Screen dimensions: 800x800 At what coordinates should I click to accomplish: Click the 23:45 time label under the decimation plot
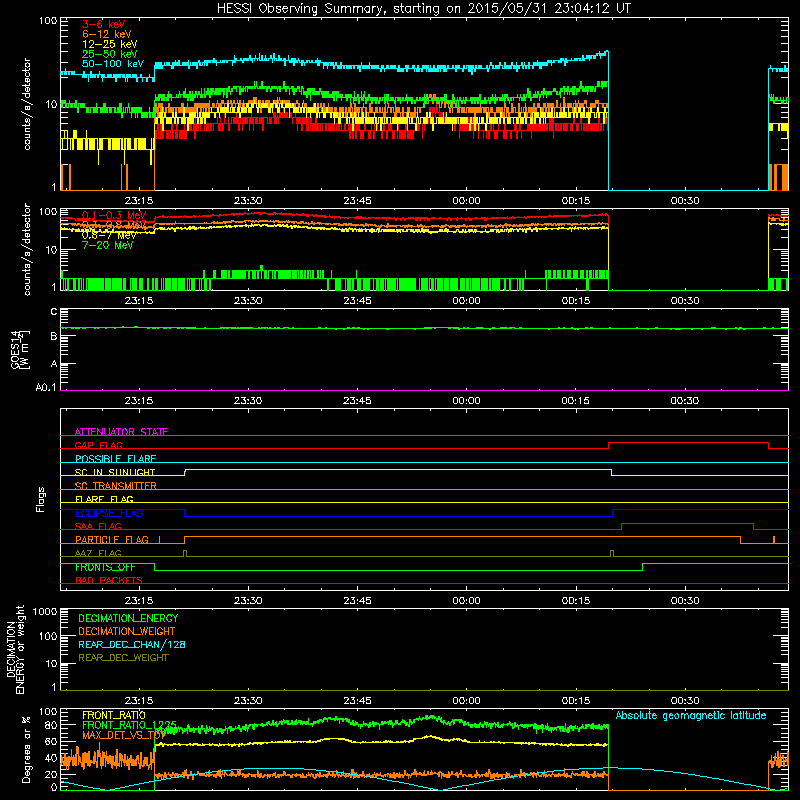pos(357,701)
